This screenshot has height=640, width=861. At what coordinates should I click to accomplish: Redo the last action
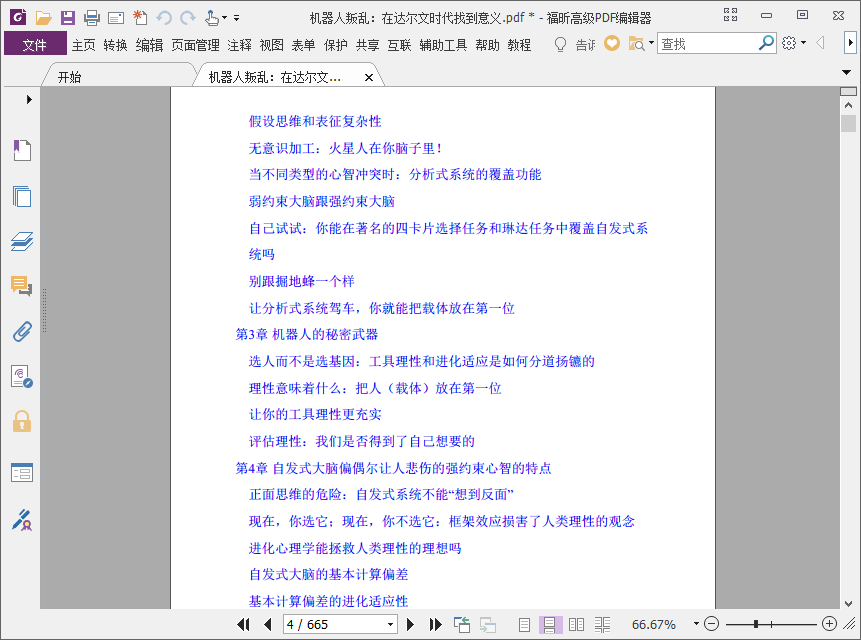[188, 18]
